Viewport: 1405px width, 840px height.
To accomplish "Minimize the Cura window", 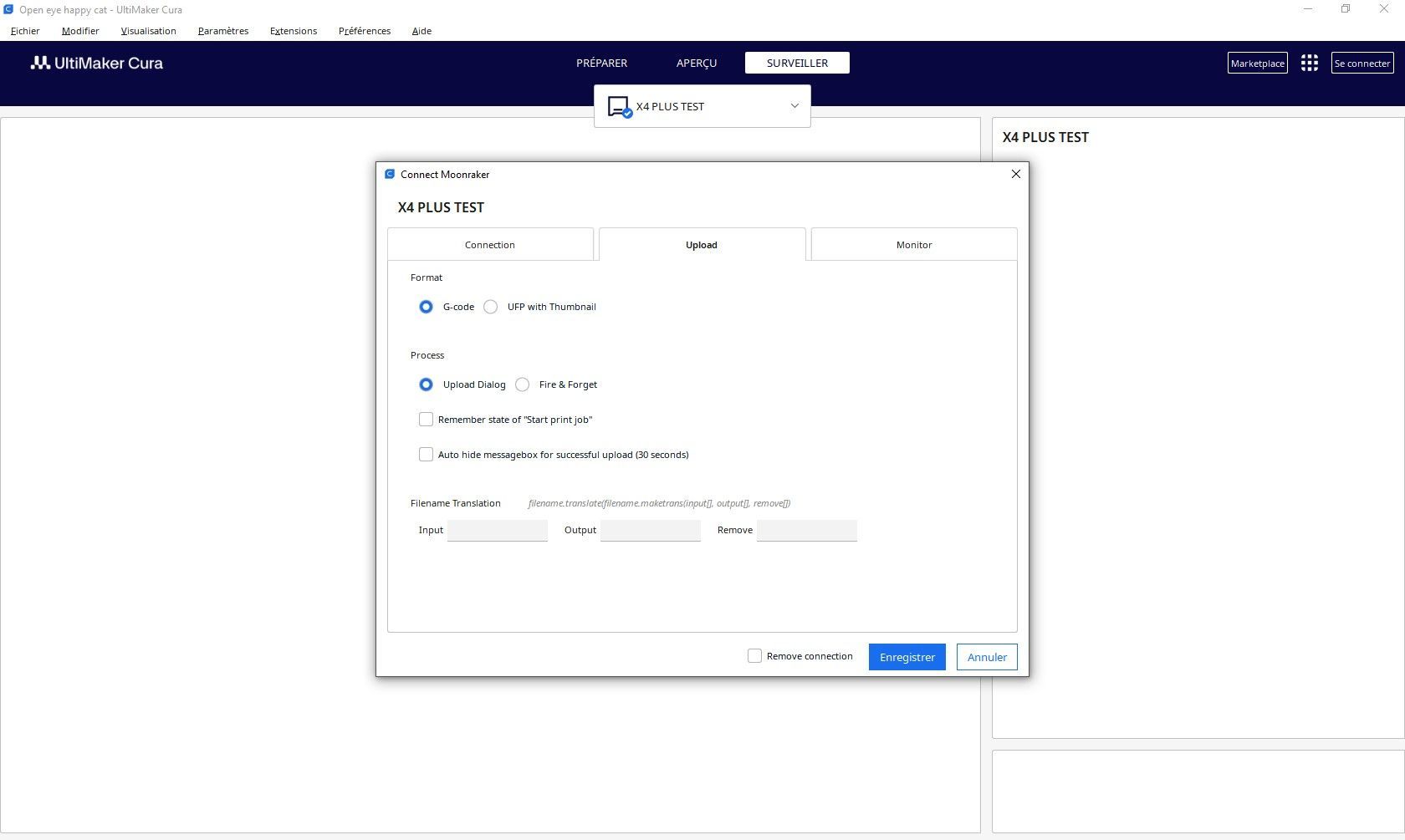I will click(x=1309, y=9).
